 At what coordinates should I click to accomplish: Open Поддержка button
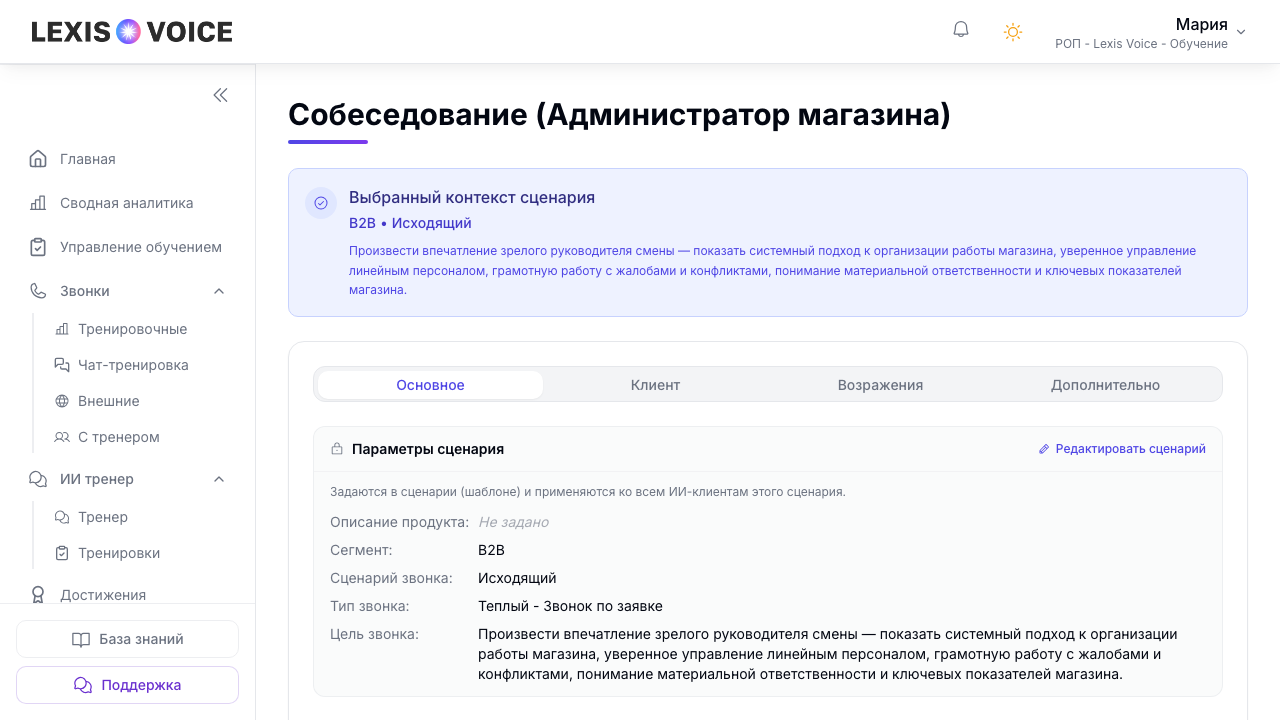(x=127, y=685)
